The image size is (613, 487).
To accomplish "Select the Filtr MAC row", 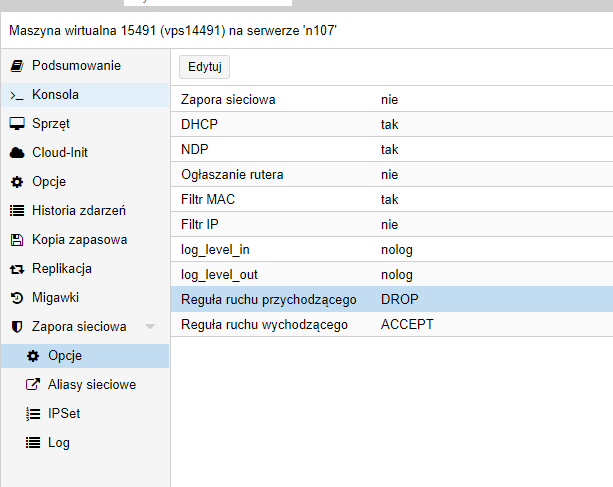I will coord(390,200).
